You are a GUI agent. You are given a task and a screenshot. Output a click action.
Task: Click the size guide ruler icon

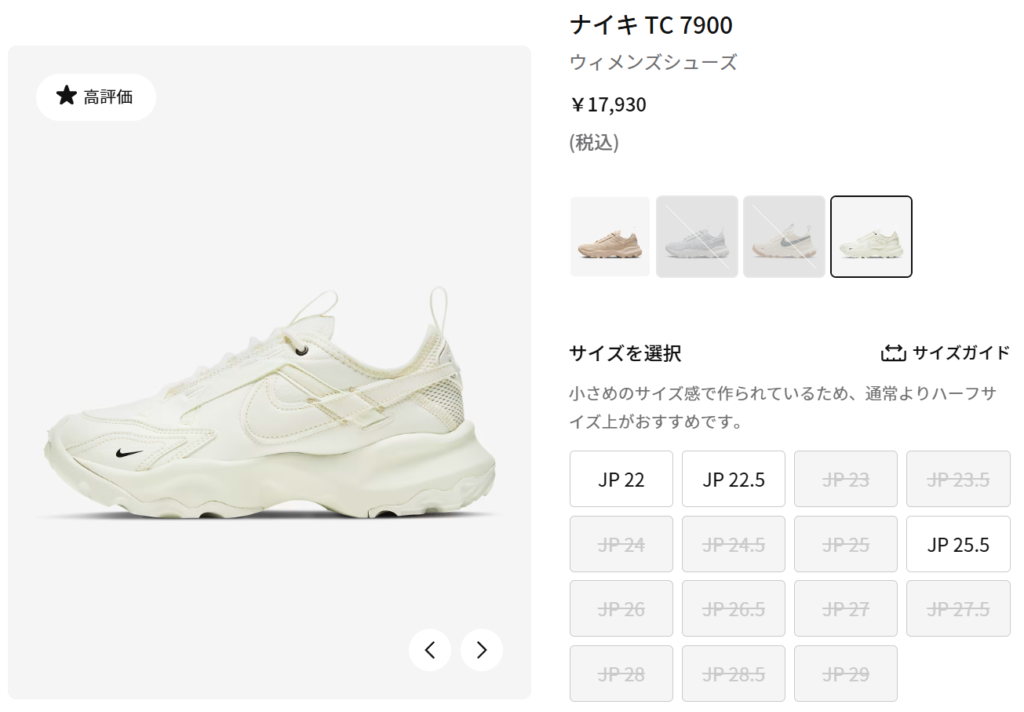893,353
